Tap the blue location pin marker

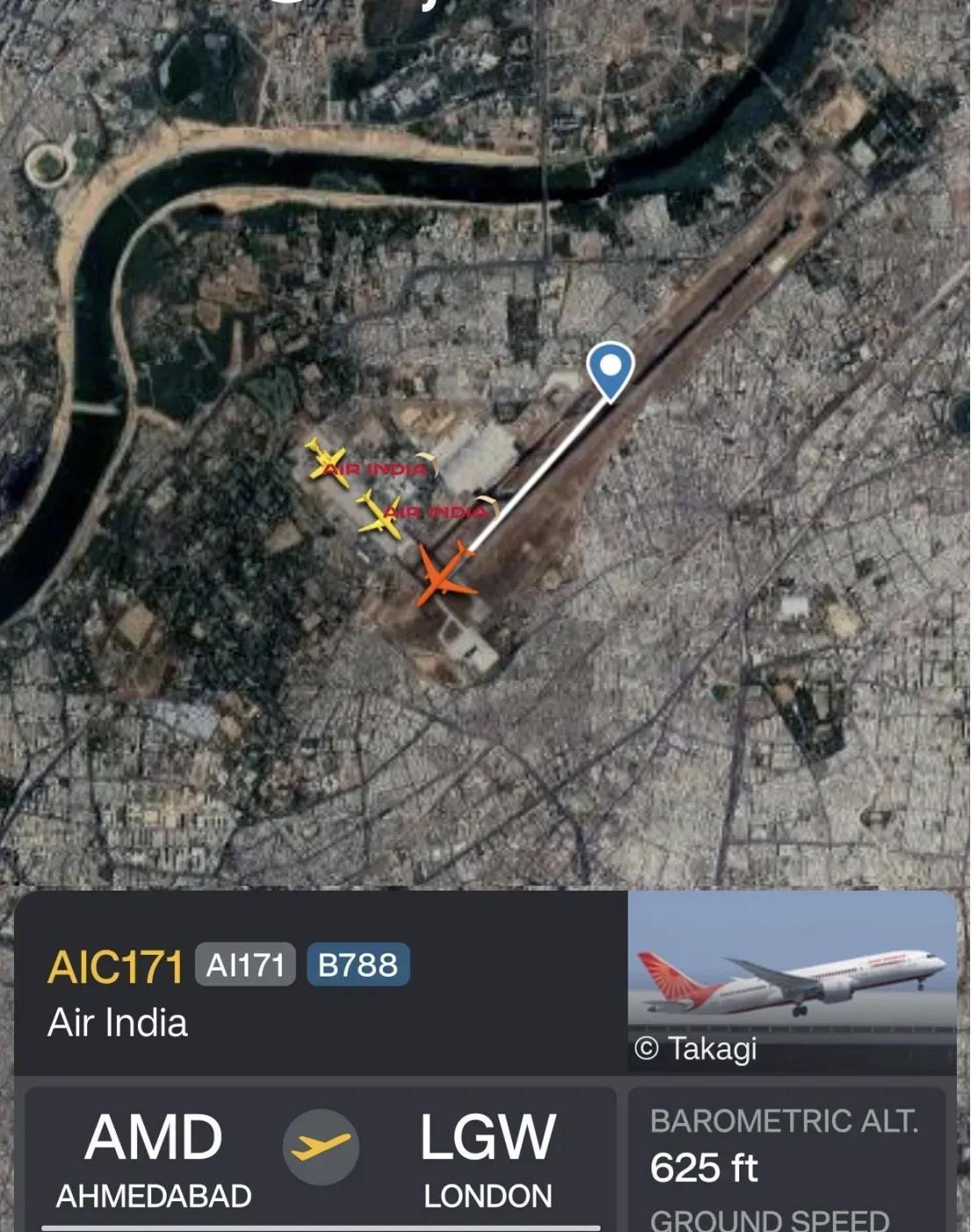[610, 370]
